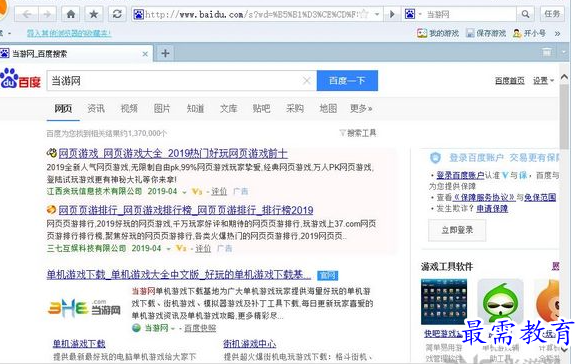
Task: Open the 街机游戏中心 sublink
Action: pos(249,344)
